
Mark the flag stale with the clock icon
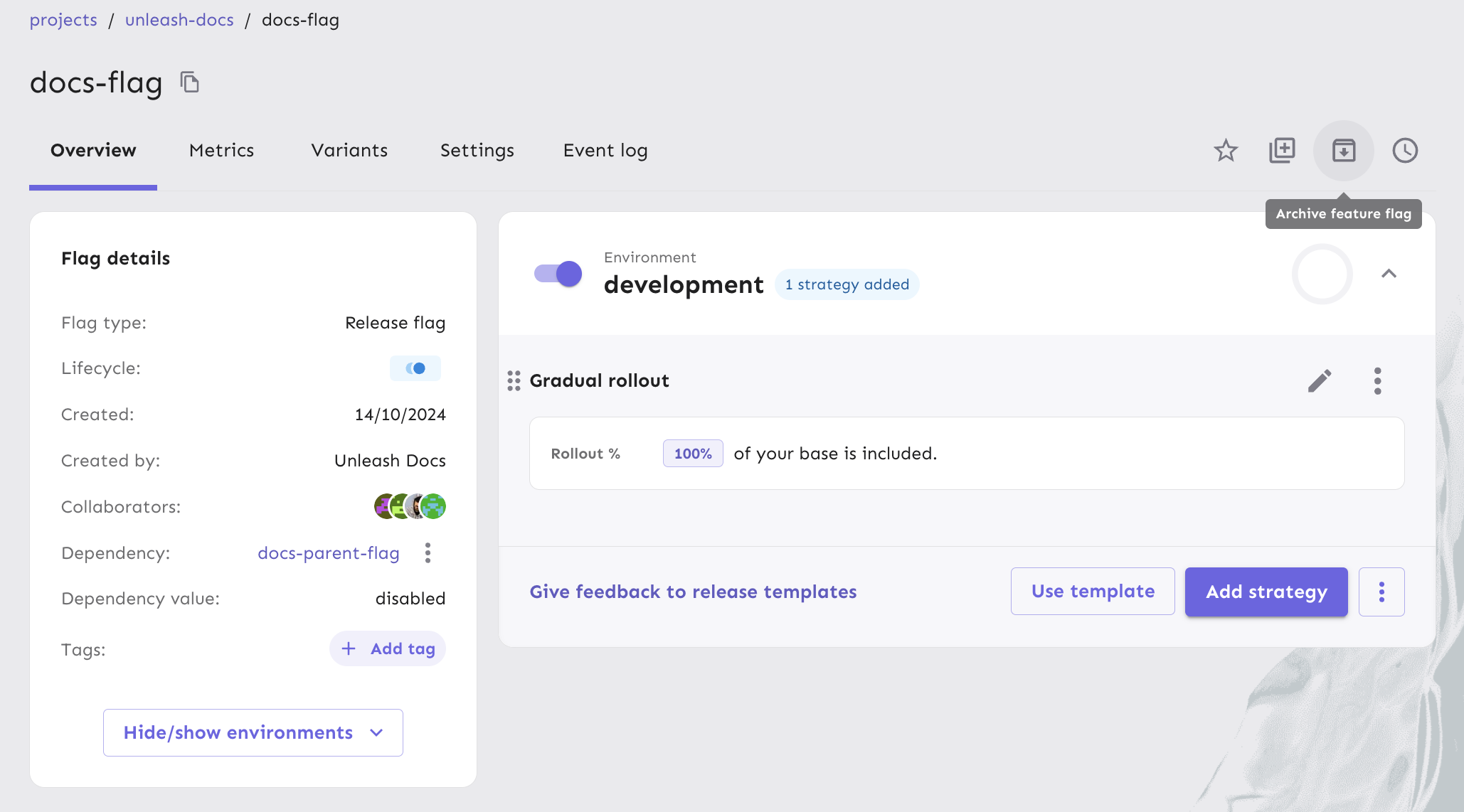(1404, 150)
